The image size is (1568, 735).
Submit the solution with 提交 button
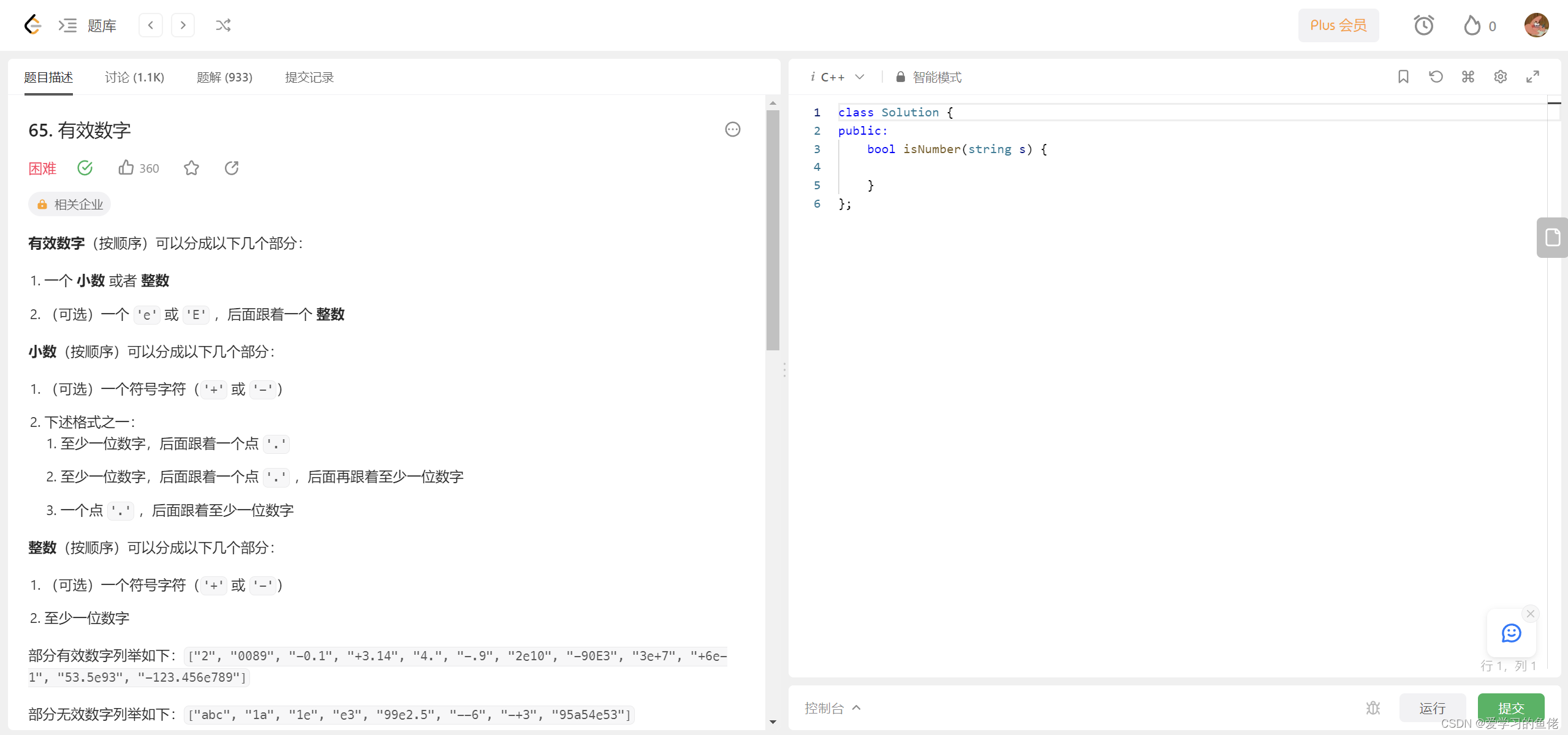point(1510,708)
